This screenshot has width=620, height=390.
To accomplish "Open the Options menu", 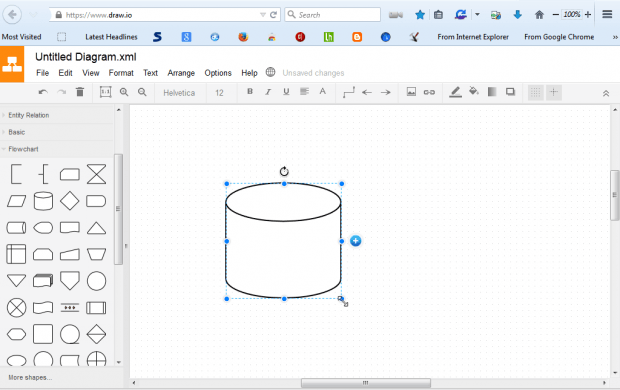I will click(218, 73).
